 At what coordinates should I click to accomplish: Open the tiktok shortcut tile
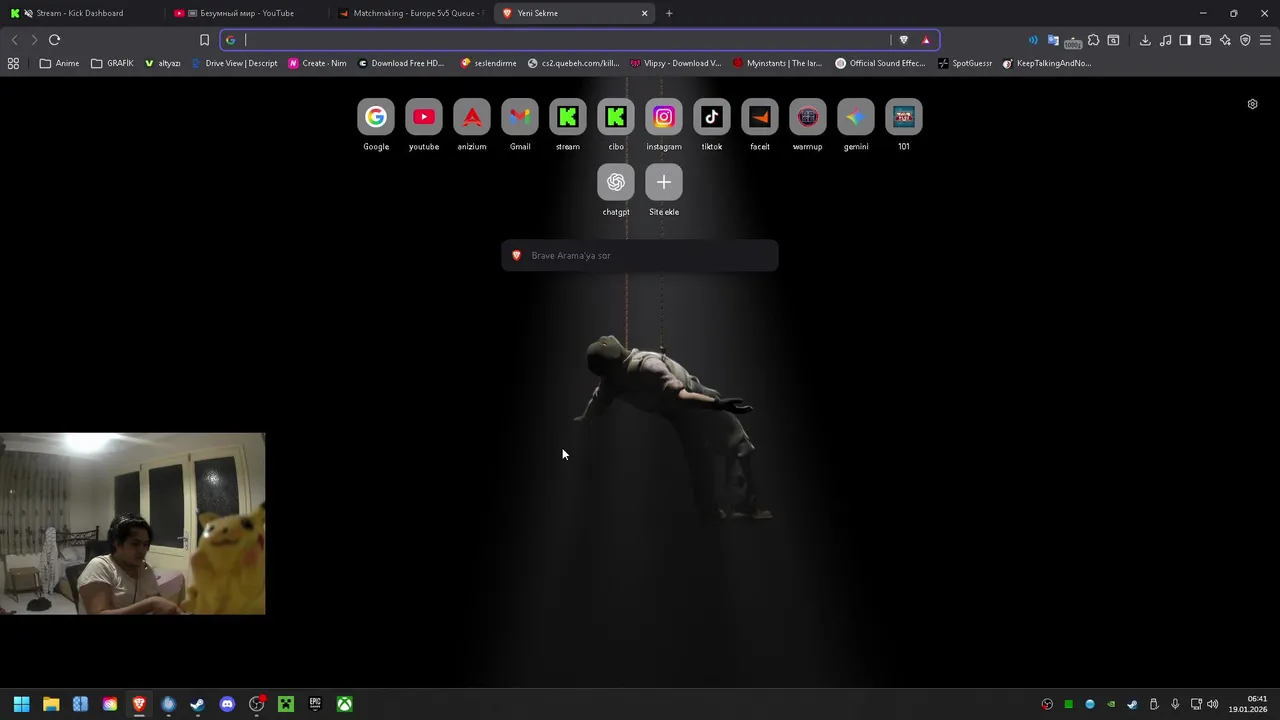712,117
